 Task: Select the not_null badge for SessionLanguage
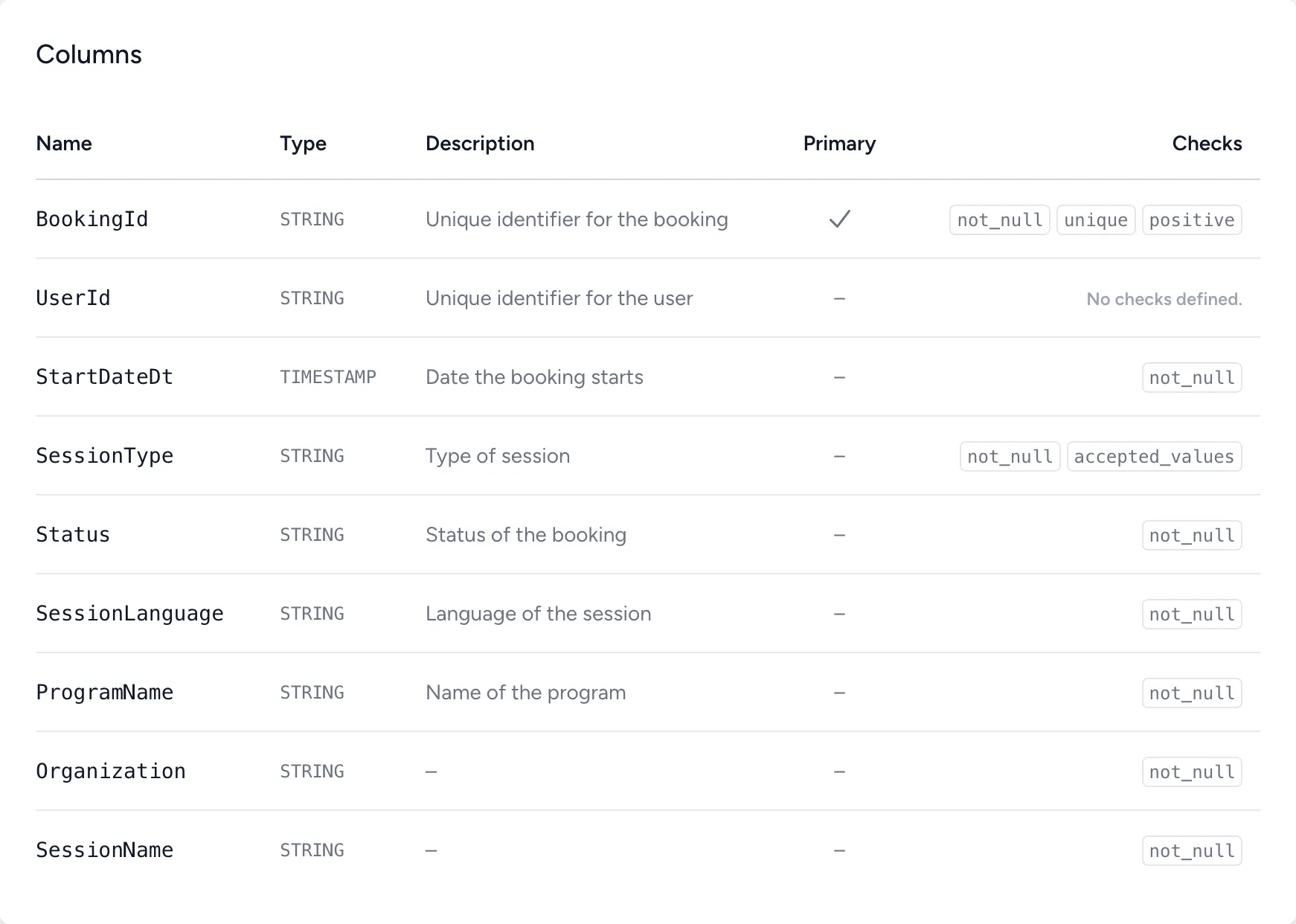pyautogui.click(x=1191, y=615)
